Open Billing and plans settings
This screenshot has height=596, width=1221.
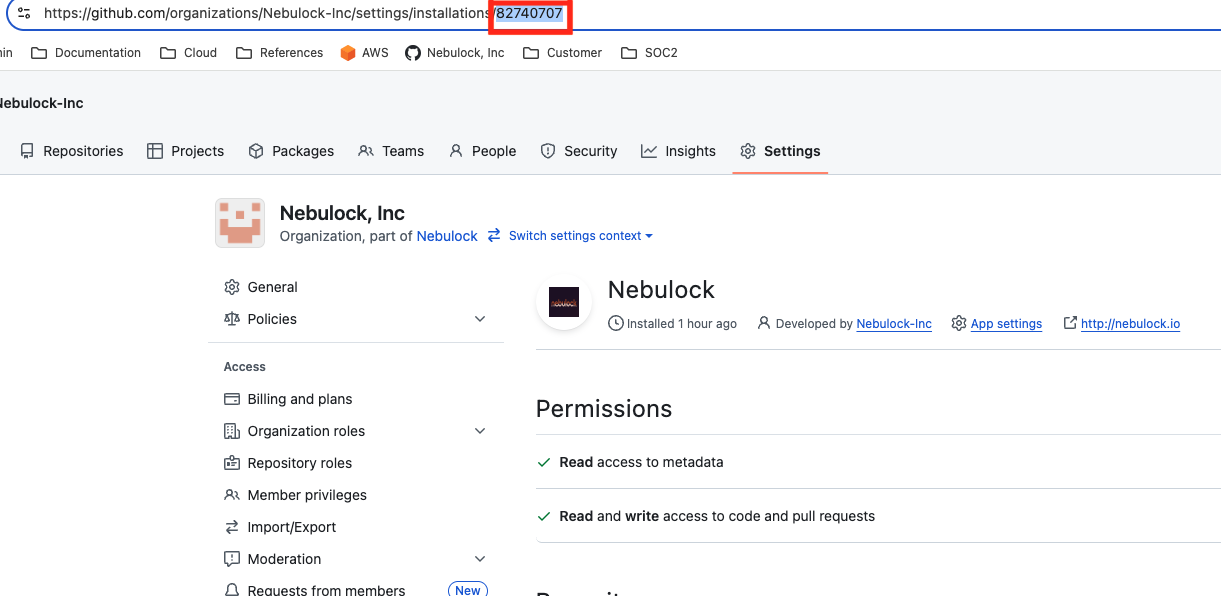click(x=288, y=399)
